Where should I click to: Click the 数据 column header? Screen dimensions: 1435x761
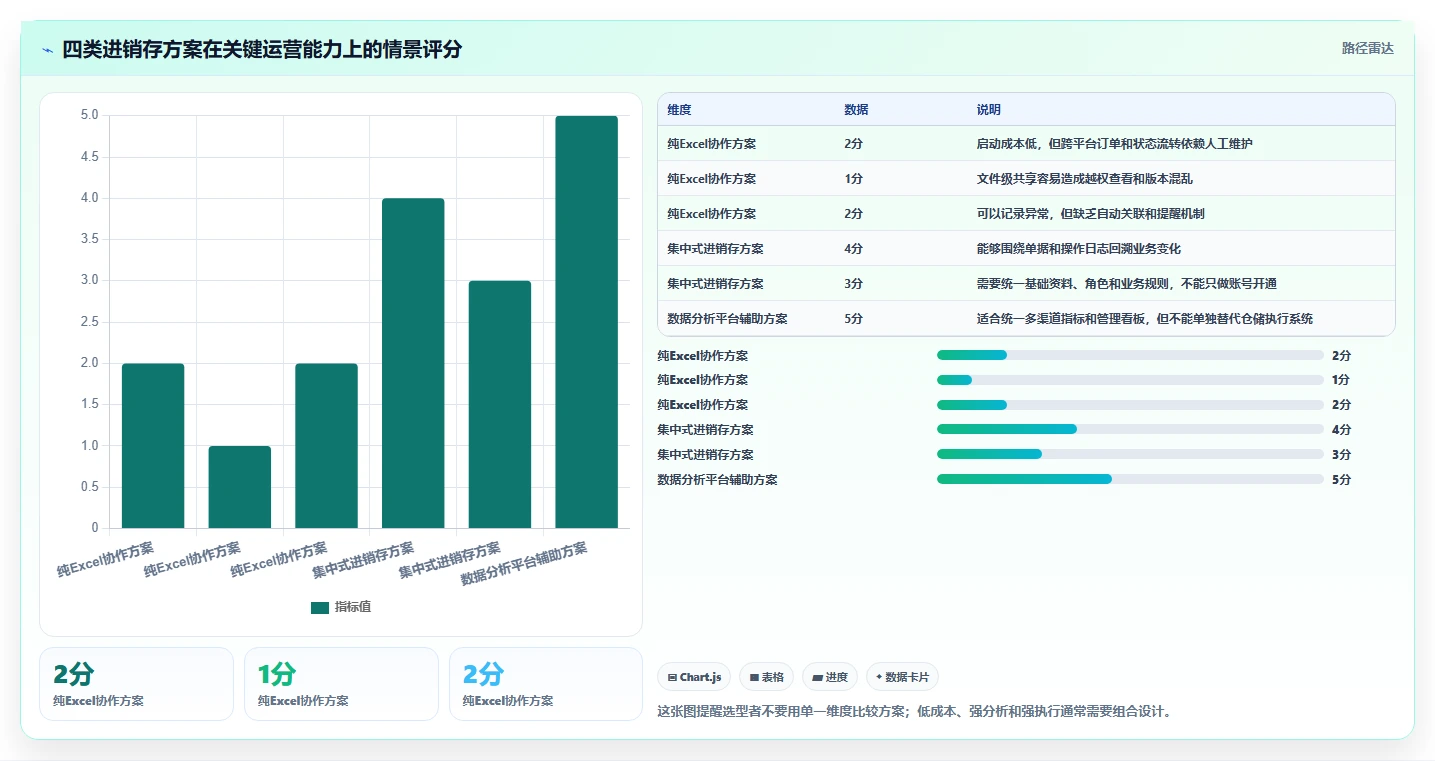coord(856,110)
